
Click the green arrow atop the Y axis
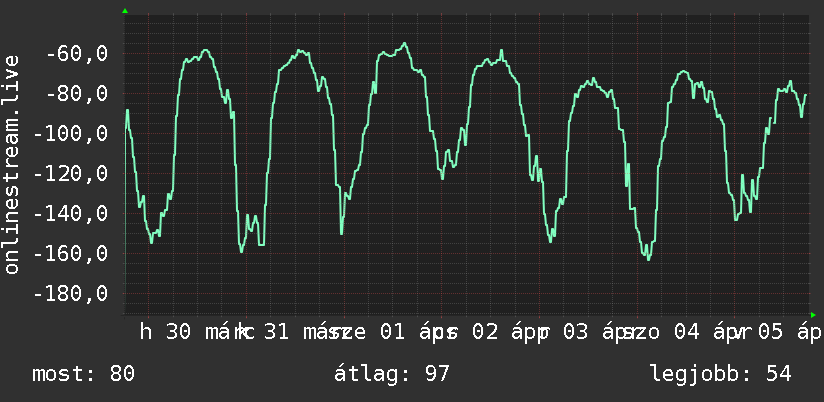[125, 11]
